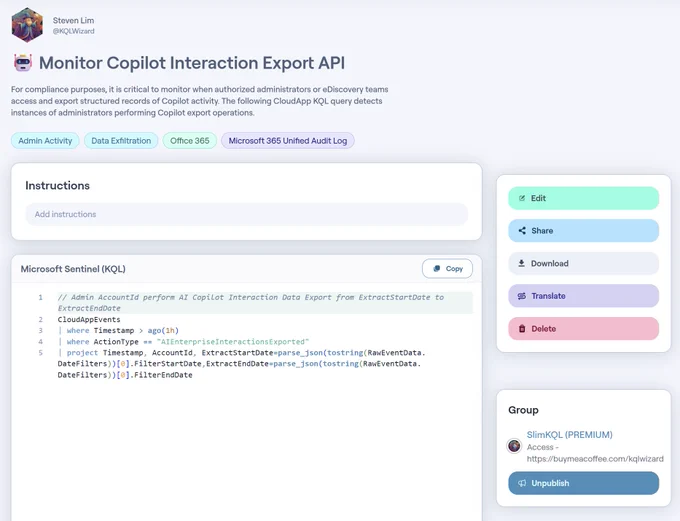Click the 'where Timestamp > ago(1h)' code line
680x521 pixels.
pos(118,331)
